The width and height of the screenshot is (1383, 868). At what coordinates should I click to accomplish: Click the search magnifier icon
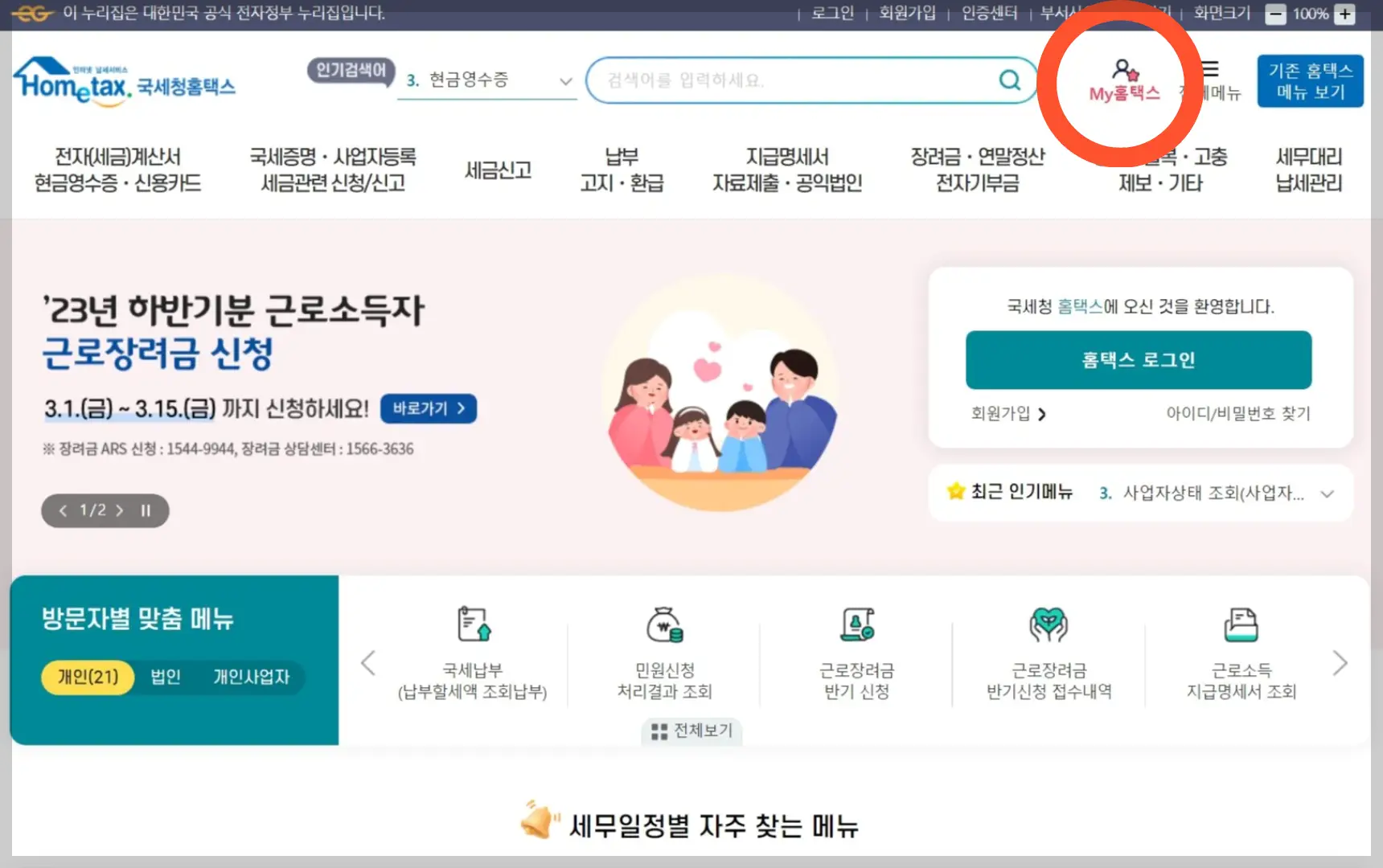click(x=1009, y=80)
